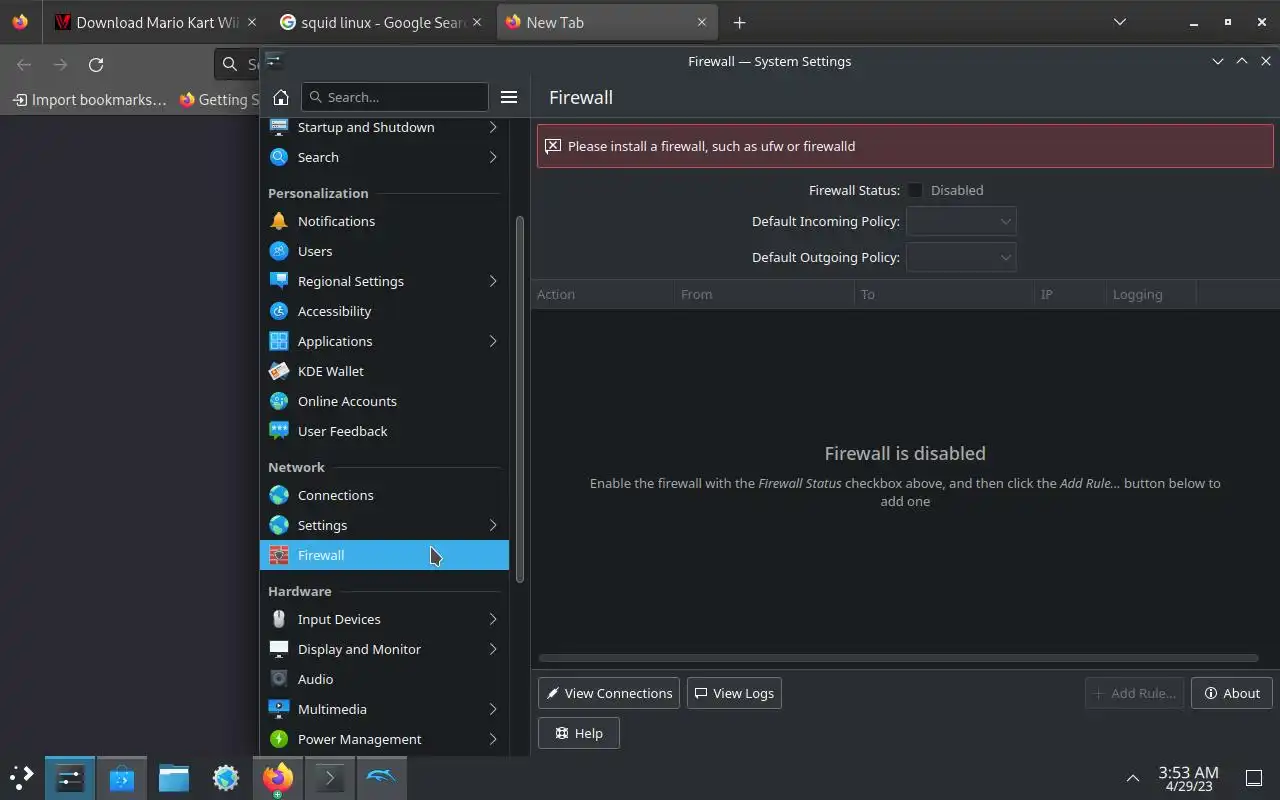Click the gear globe icon in taskbar

226,777
